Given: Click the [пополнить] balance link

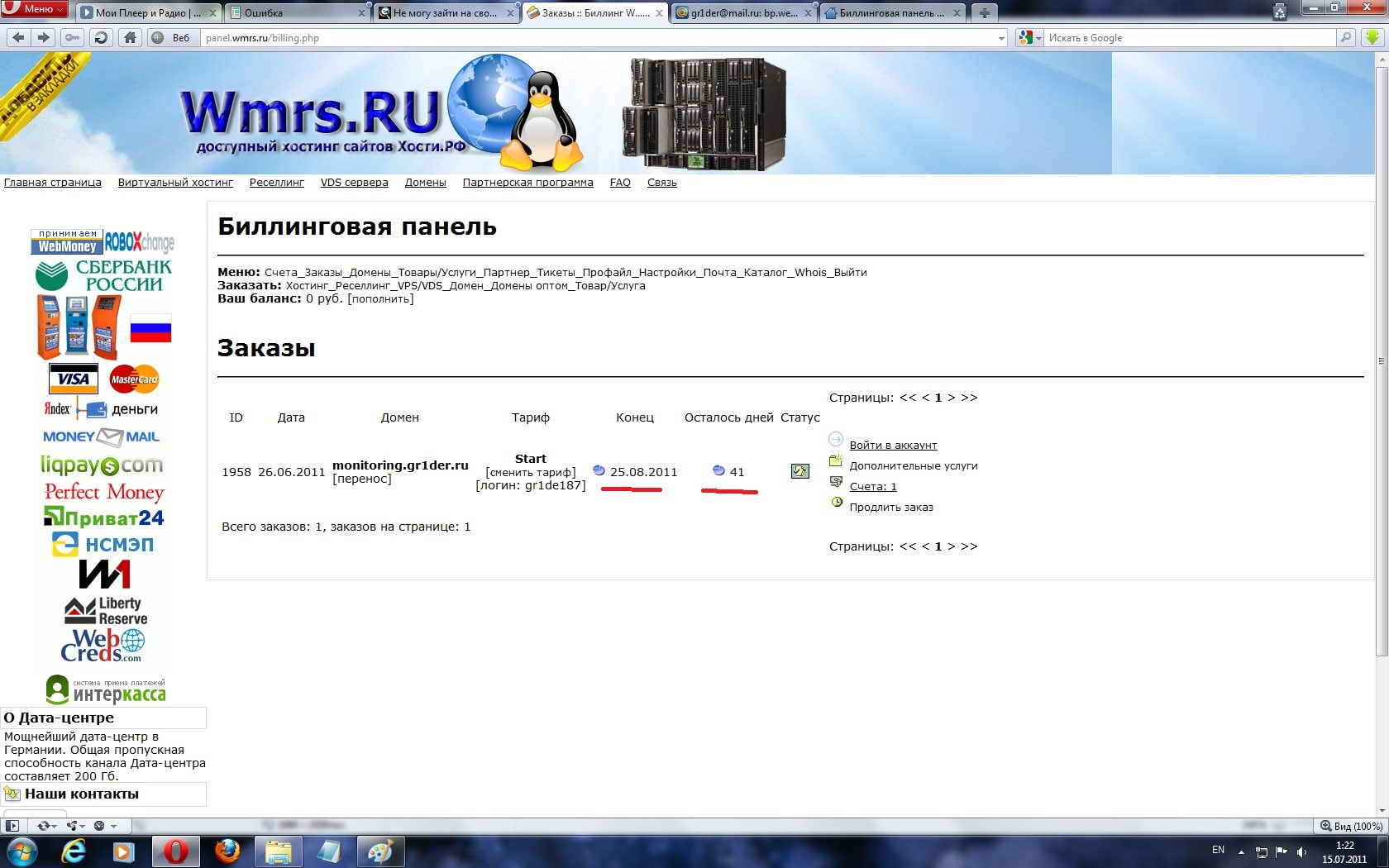Looking at the screenshot, I should pyautogui.click(x=380, y=298).
